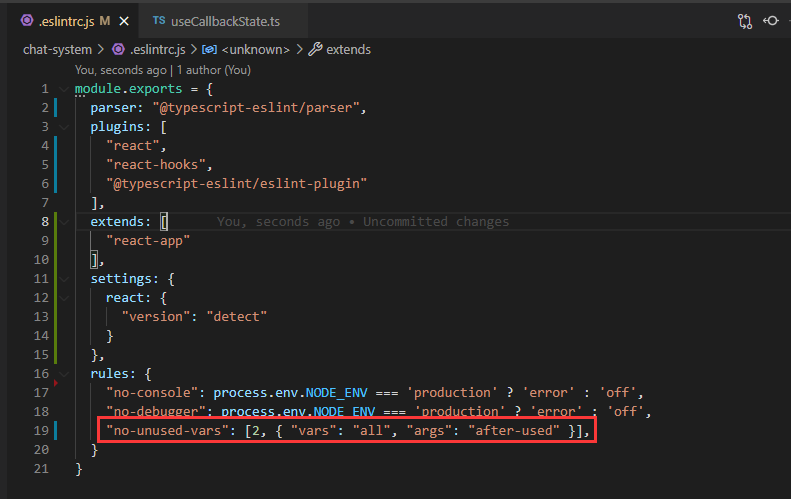This screenshot has width=791, height=499.
Task: Collapse the react object fold on line 12
Action: click(x=64, y=298)
